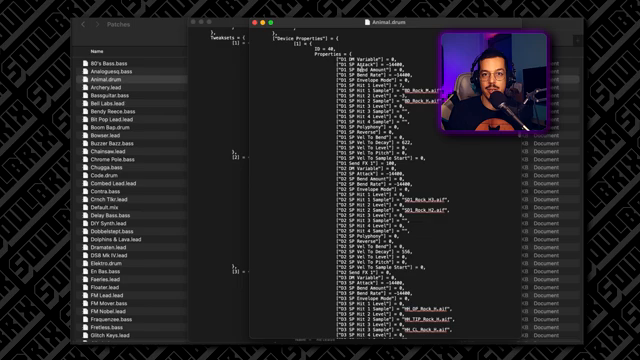Click the "Tweaksets = {" line in back editor
Image resolution: width=640 pixels, height=360 pixels.
(x=228, y=38)
